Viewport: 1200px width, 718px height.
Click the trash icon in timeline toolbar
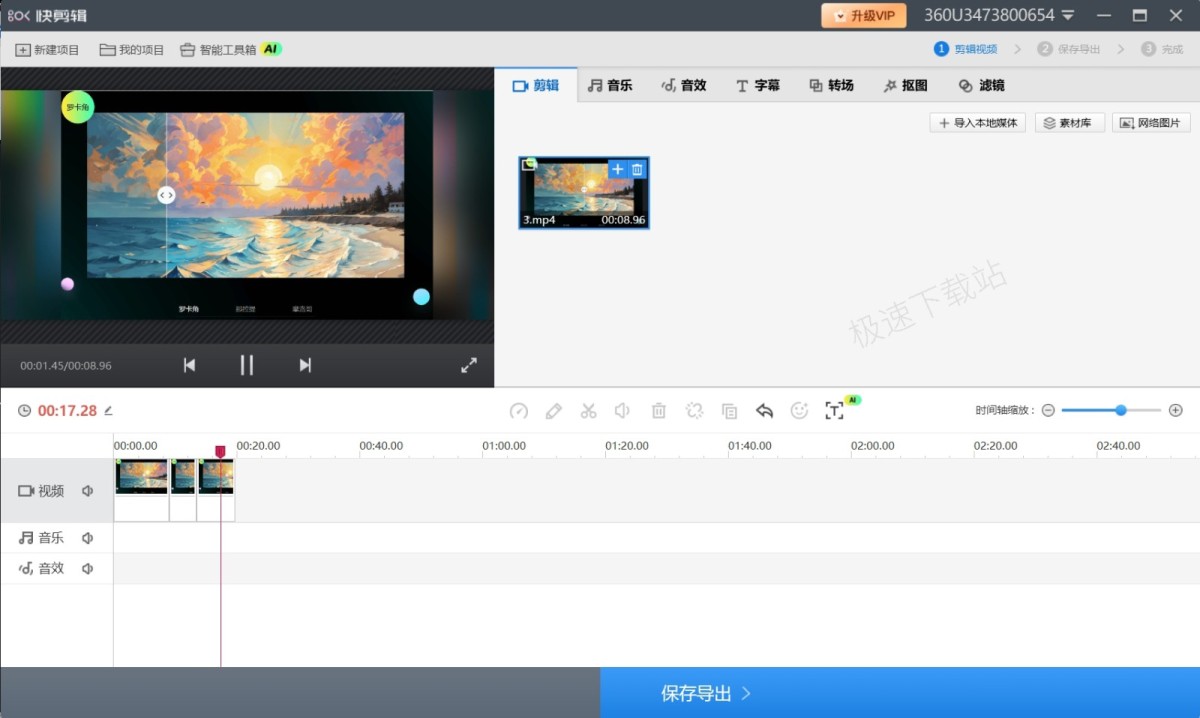click(x=659, y=411)
